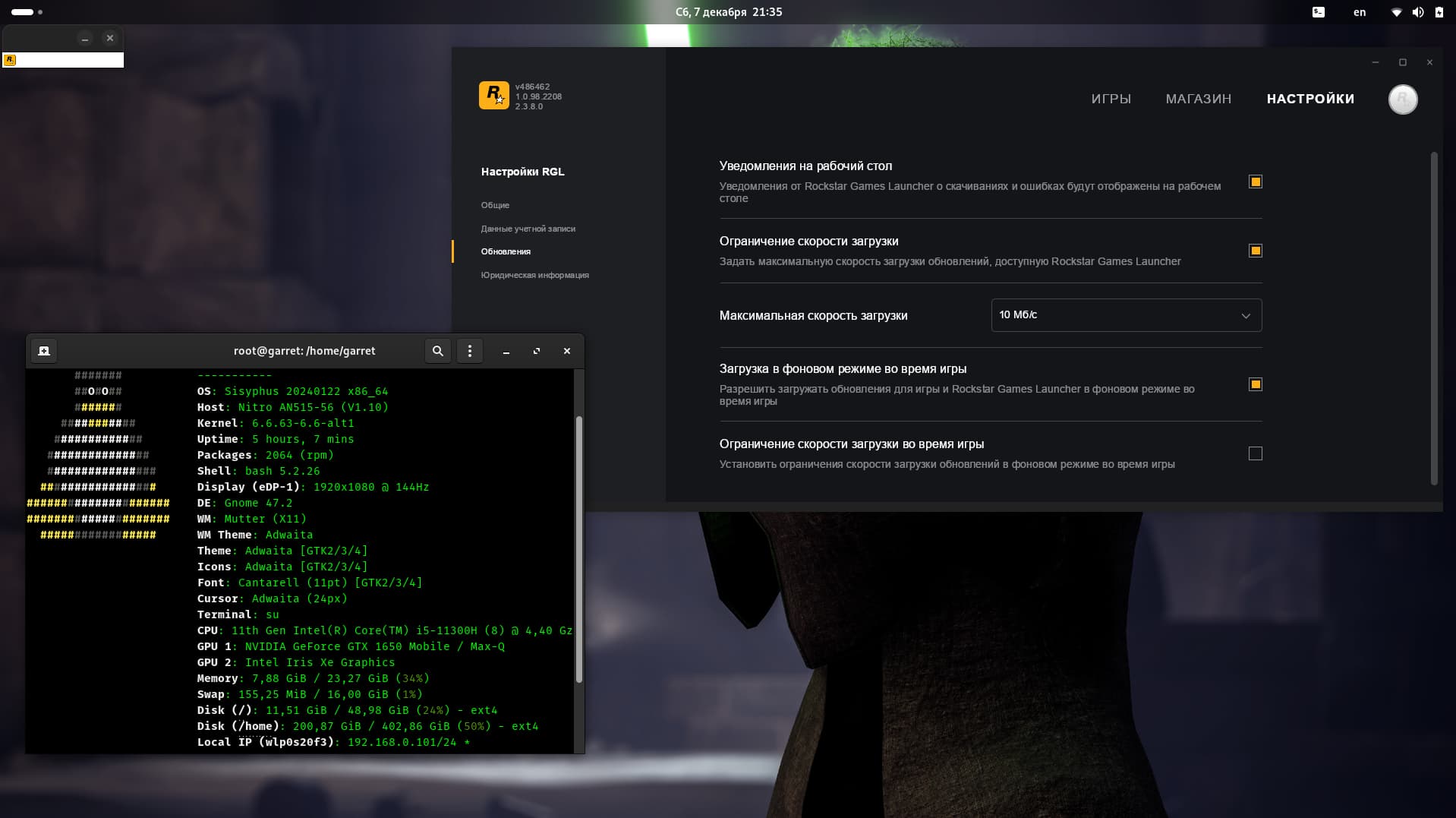Disable the download speed limit checkbox
This screenshot has height=818, width=1456.
pyautogui.click(x=1255, y=251)
